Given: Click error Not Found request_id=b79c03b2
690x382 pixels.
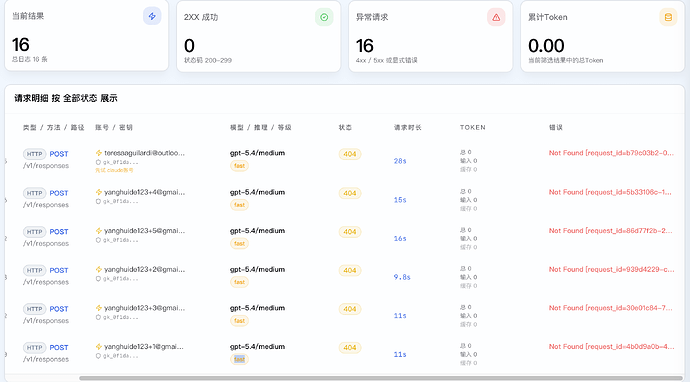Looking at the screenshot, I should (611, 153).
